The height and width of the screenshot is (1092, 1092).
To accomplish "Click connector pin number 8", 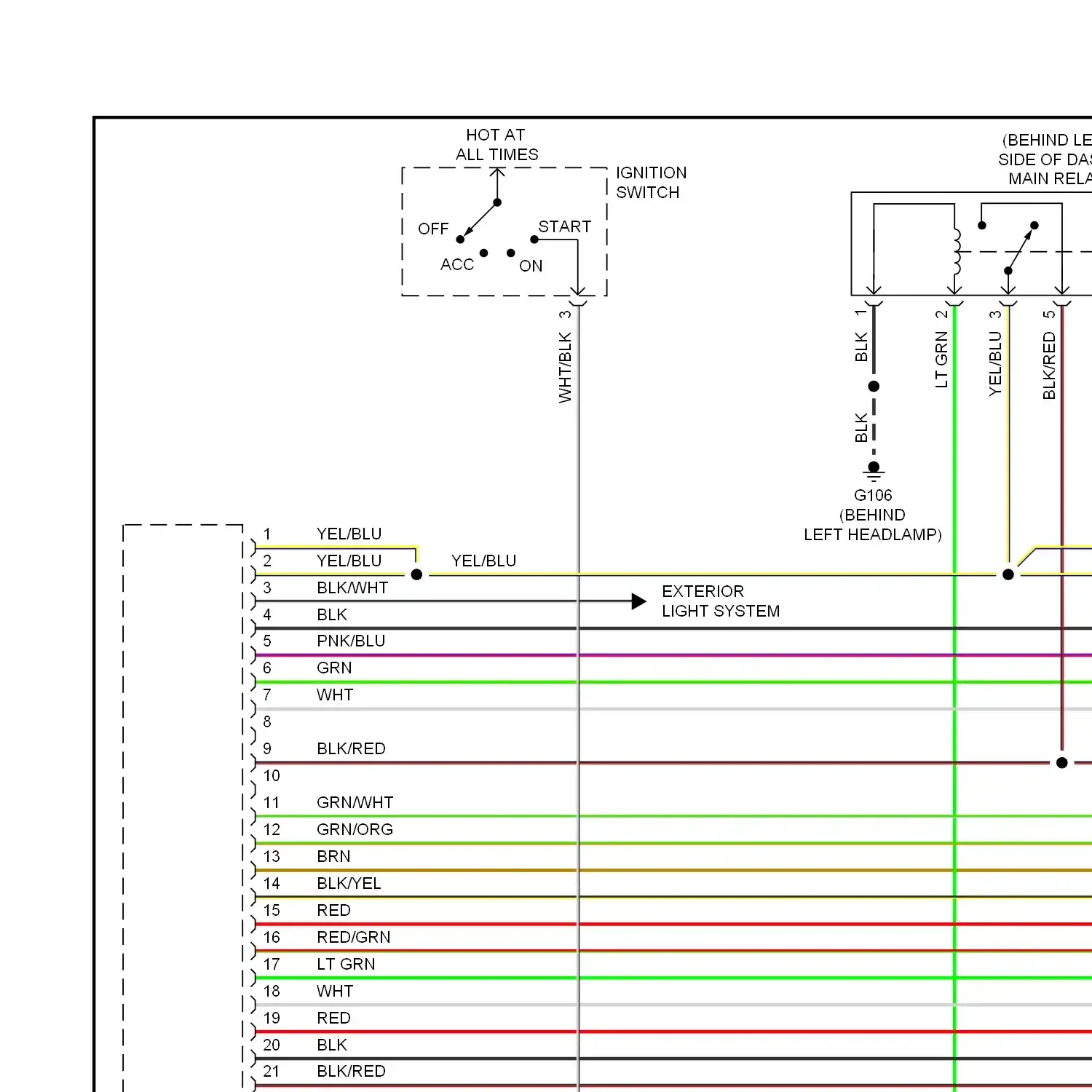I will pos(267,722).
